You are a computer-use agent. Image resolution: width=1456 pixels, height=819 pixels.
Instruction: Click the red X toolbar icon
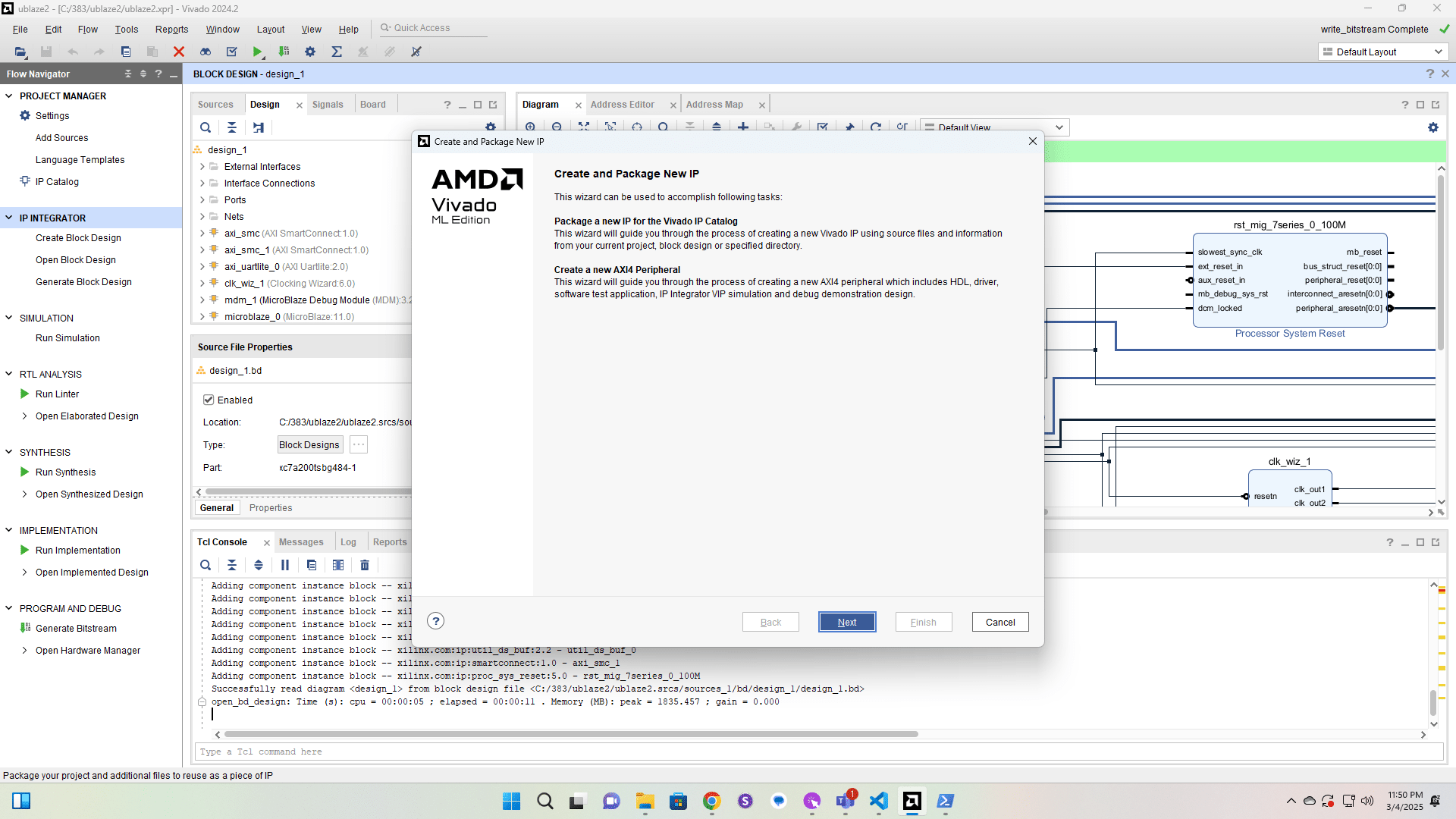[x=179, y=52]
